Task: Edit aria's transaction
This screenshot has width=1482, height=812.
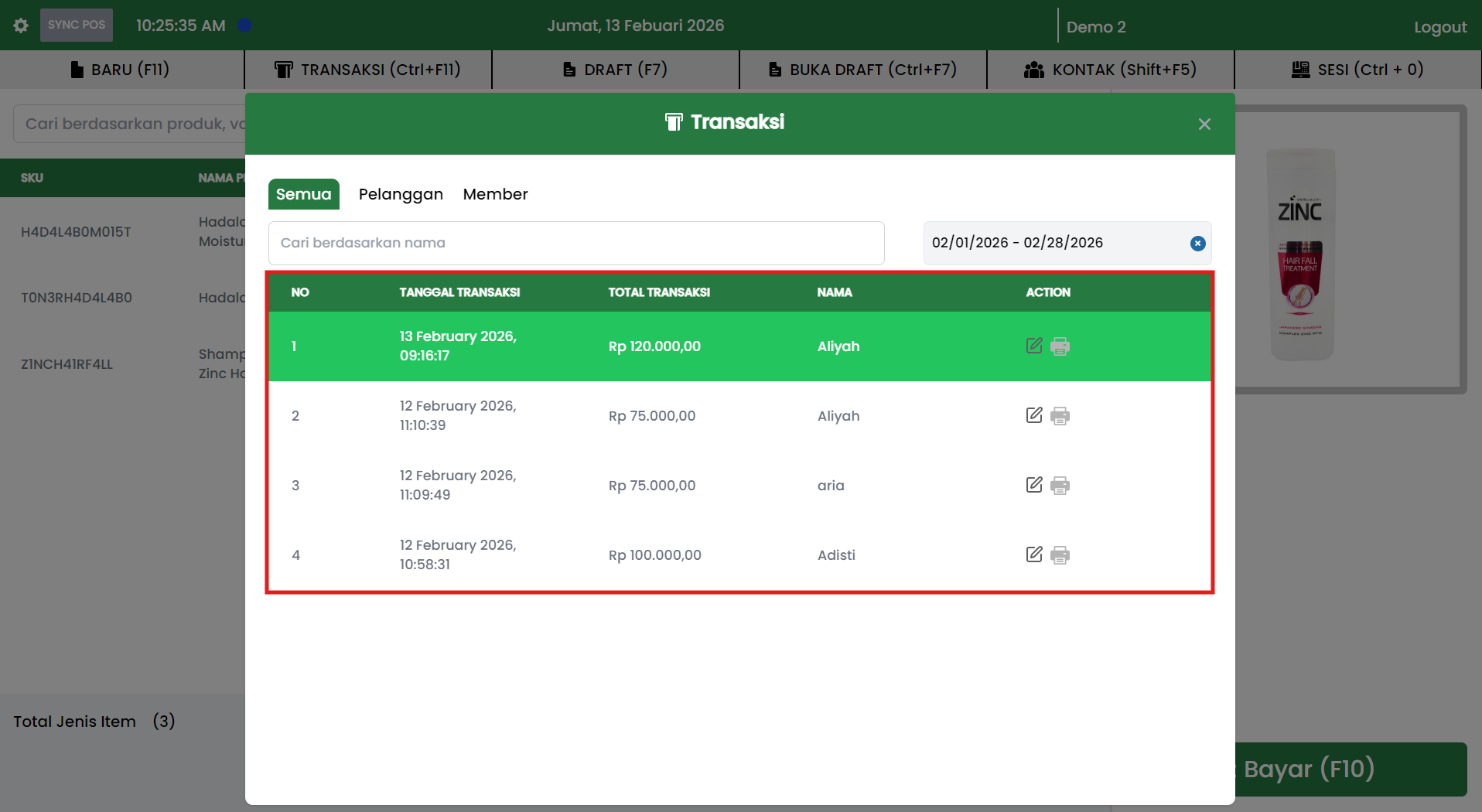Action: 1034,485
